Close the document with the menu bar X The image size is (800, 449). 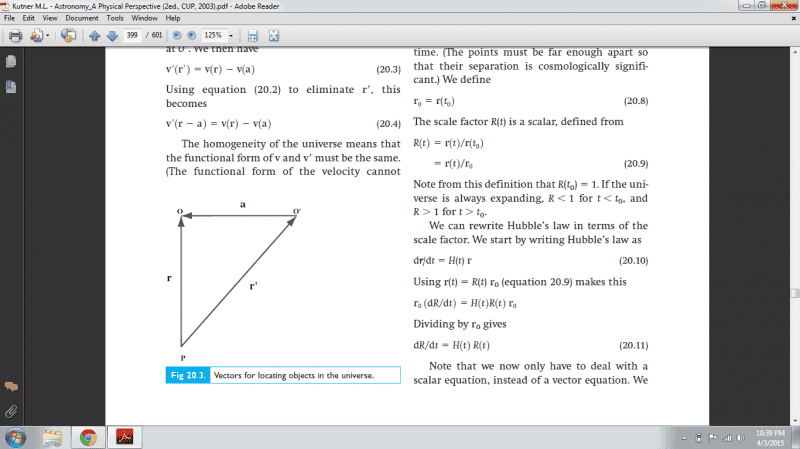[793, 18]
